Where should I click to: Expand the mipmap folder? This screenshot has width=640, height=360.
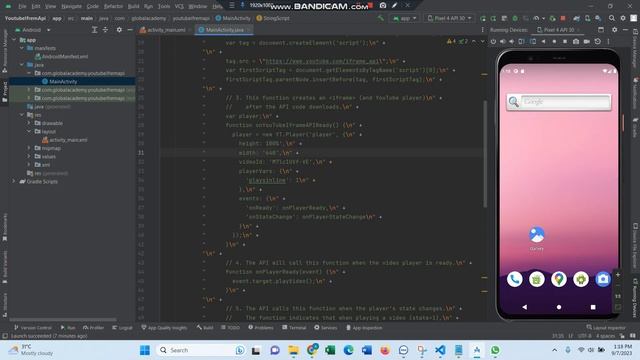(x=29, y=148)
